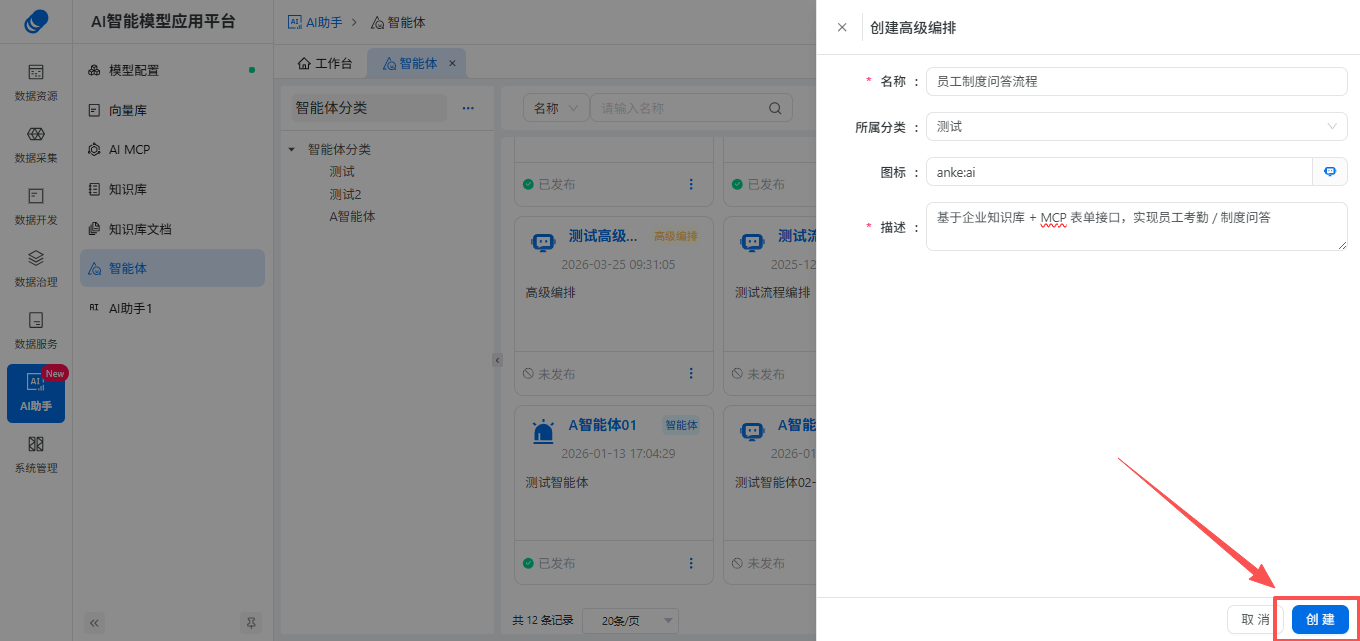This screenshot has width=1360, height=641.
Task: Click the 智能体 tag on A智能体01
Action: tap(681, 425)
